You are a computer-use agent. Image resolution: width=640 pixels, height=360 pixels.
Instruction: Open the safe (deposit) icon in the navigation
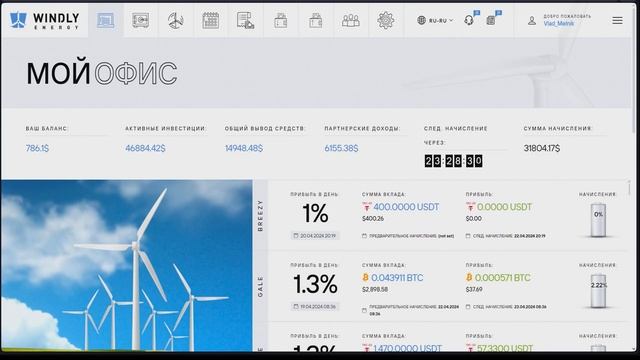click(x=140, y=20)
